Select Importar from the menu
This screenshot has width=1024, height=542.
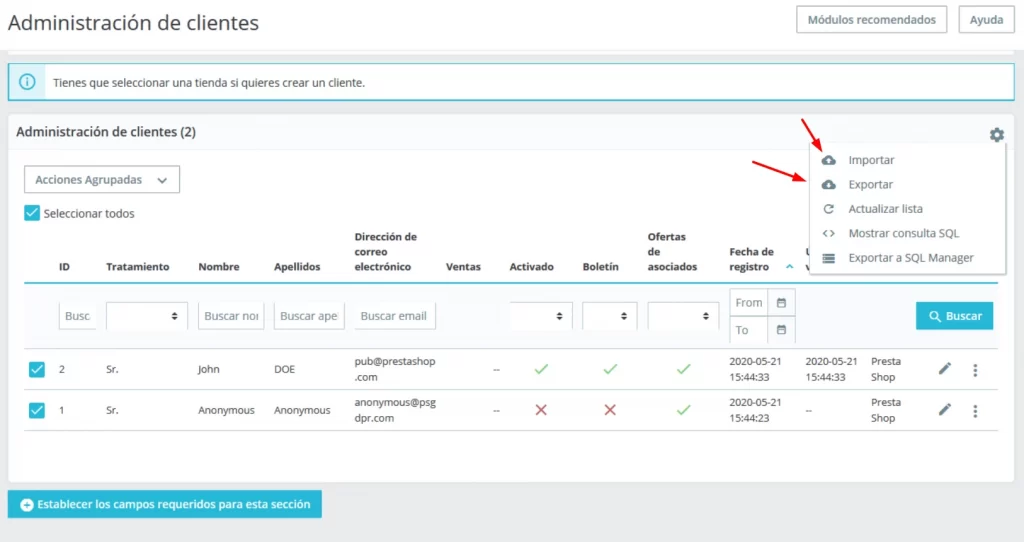[x=870, y=160]
